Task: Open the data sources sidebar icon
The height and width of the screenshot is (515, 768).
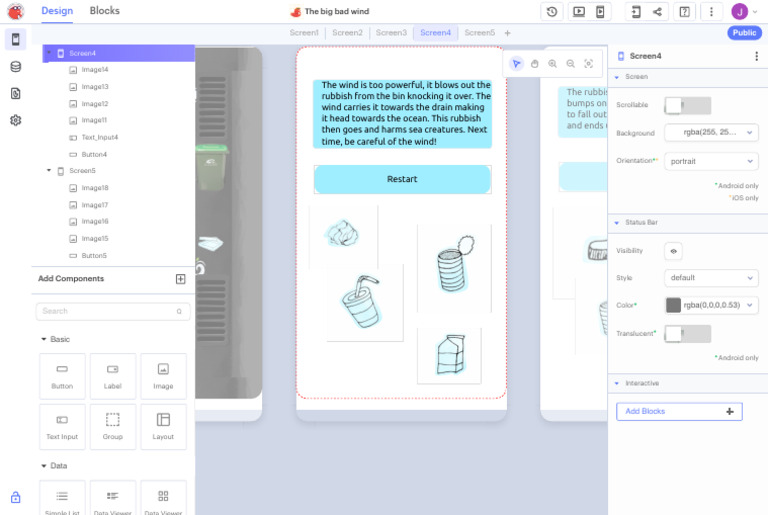Action: [x=16, y=67]
